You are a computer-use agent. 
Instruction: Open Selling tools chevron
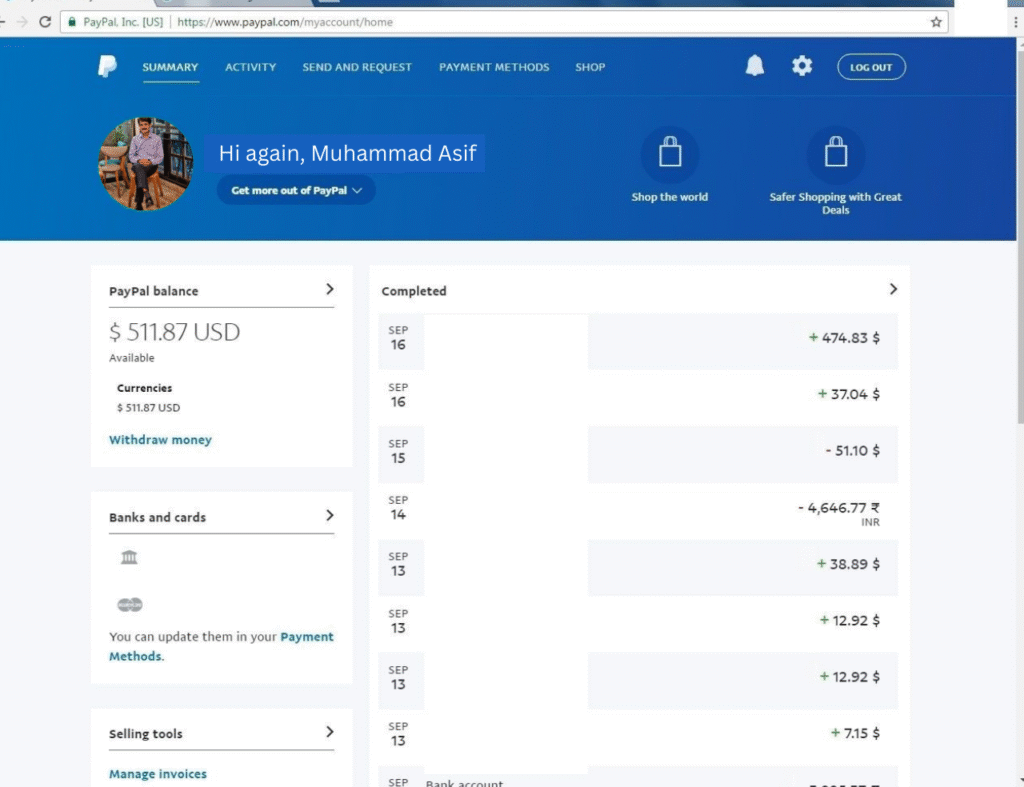click(x=330, y=732)
